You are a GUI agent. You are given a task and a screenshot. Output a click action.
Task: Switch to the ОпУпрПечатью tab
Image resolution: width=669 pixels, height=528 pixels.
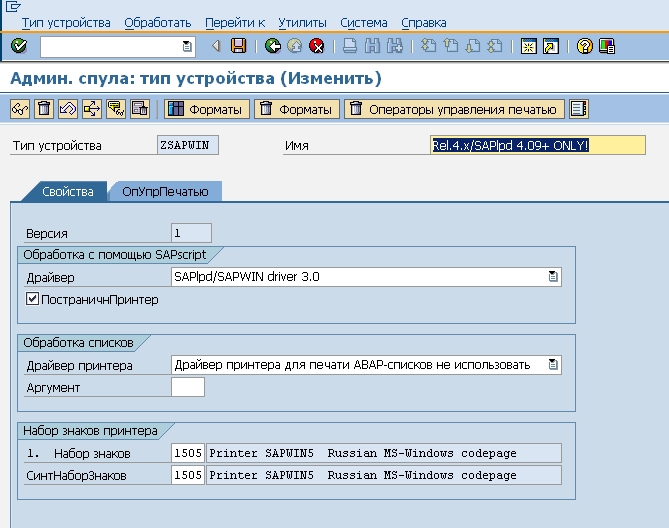click(x=165, y=191)
